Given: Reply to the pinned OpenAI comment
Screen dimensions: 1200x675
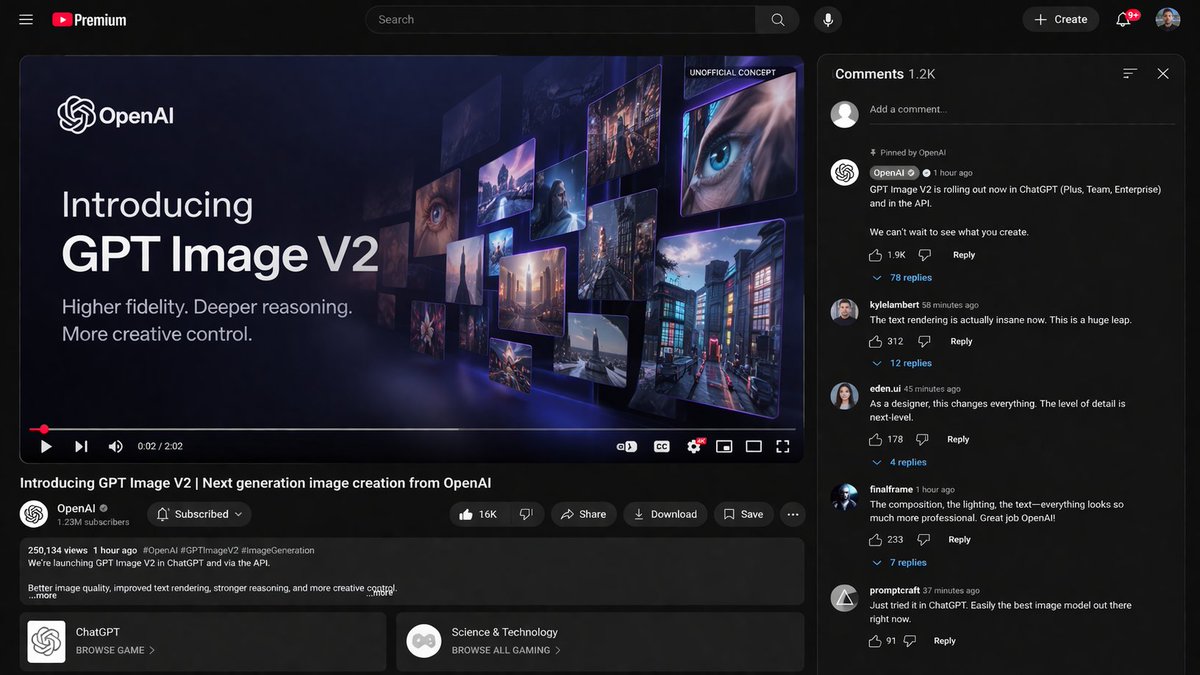Looking at the screenshot, I should (964, 255).
